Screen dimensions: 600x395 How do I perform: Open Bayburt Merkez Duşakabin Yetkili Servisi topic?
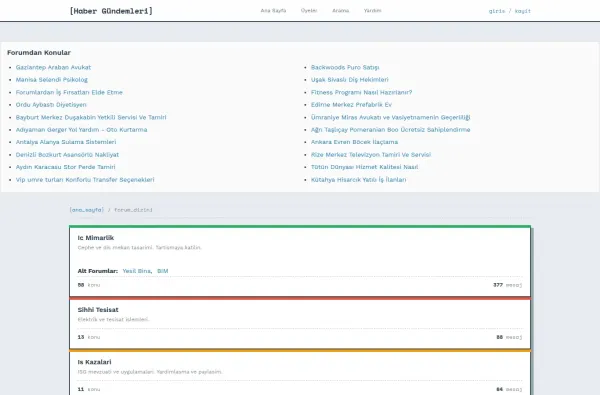(x=91, y=117)
